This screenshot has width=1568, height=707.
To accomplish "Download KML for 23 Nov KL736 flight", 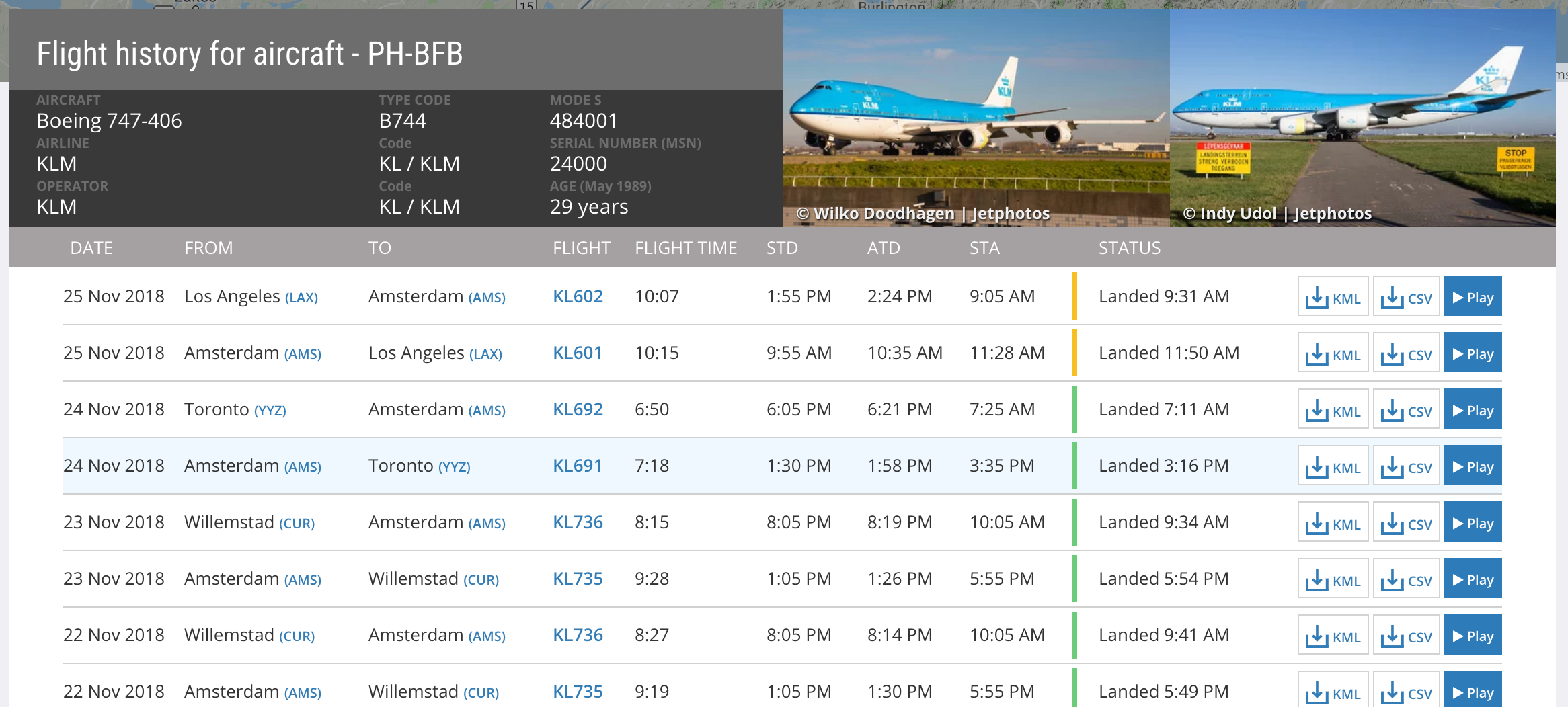I will 1333,522.
